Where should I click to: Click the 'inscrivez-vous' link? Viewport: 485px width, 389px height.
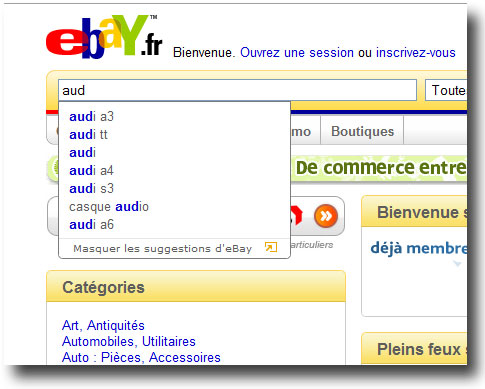tap(416, 53)
